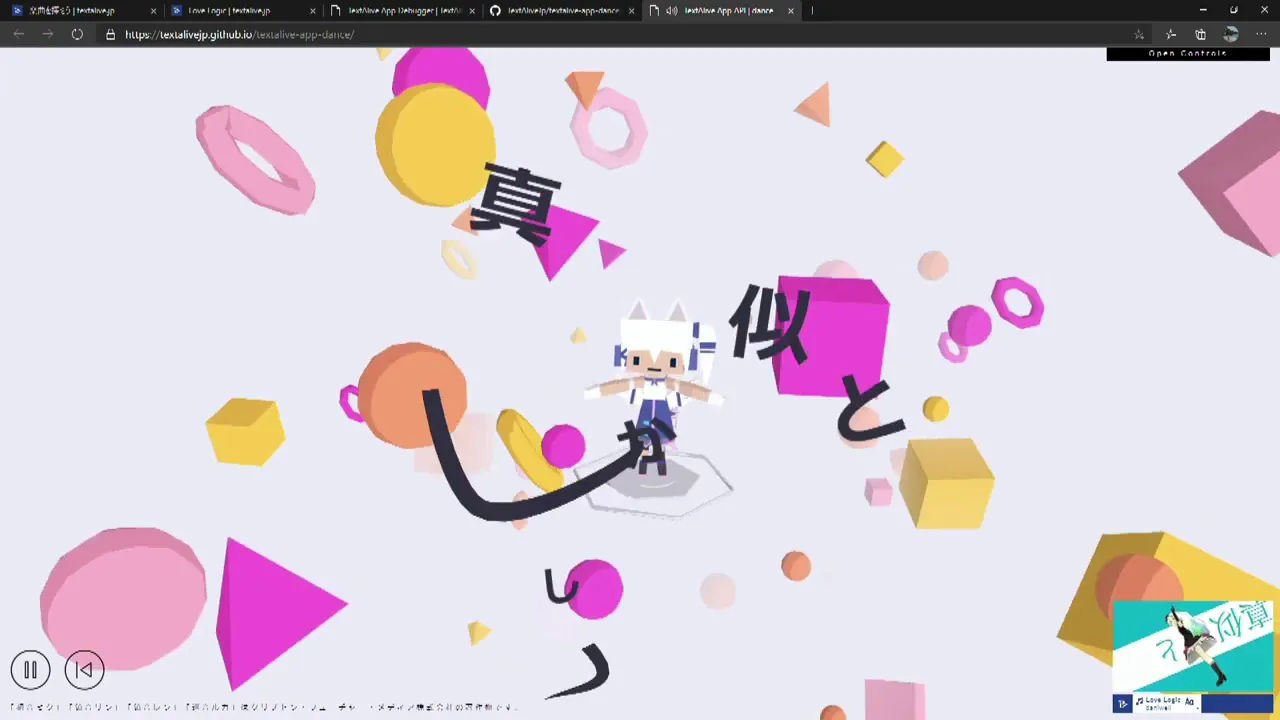Close the GitHub textalive-app-dance tab
This screenshot has height=720, width=1280.
(x=631, y=11)
